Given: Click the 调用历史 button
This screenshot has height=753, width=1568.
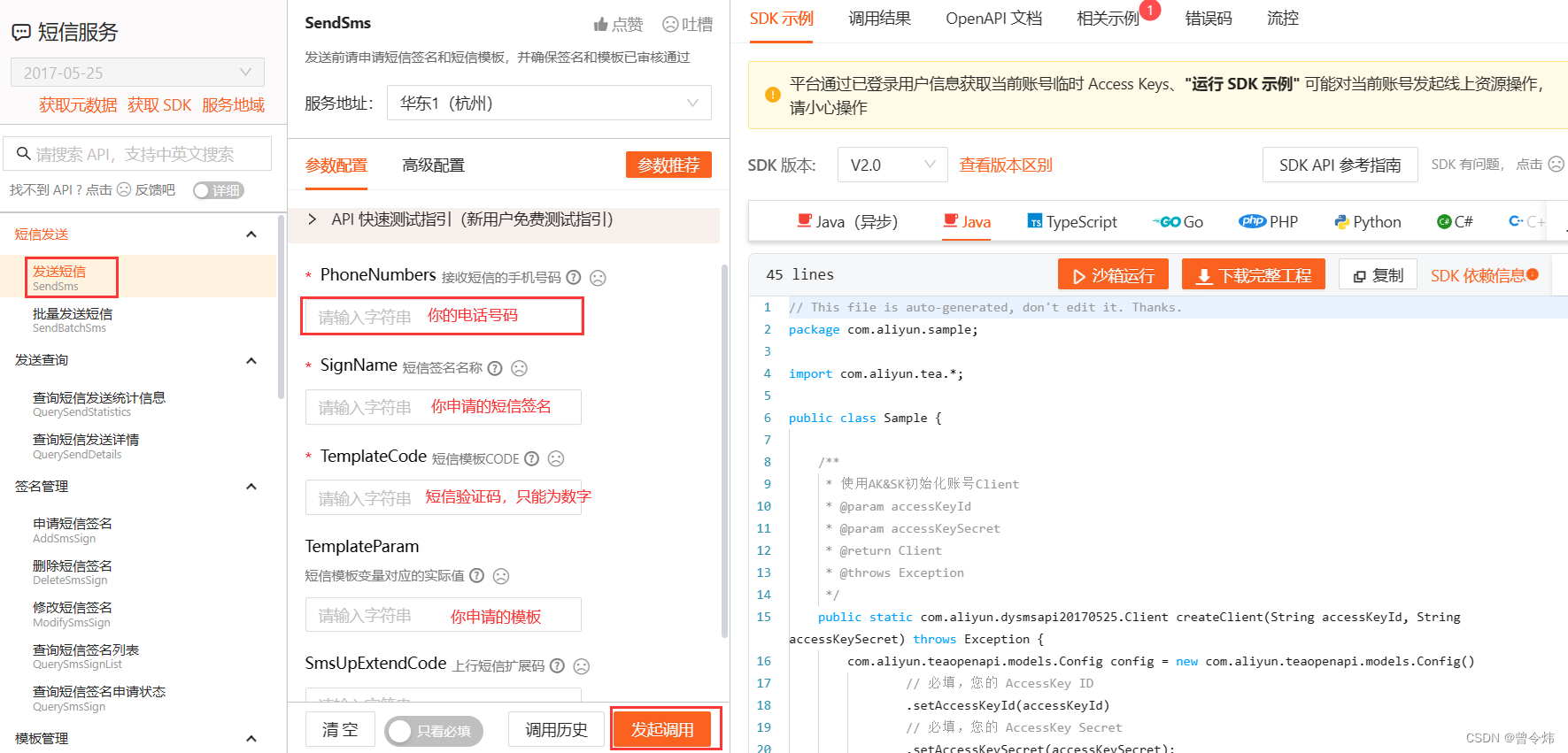Looking at the screenshot, I should (556, 730).
